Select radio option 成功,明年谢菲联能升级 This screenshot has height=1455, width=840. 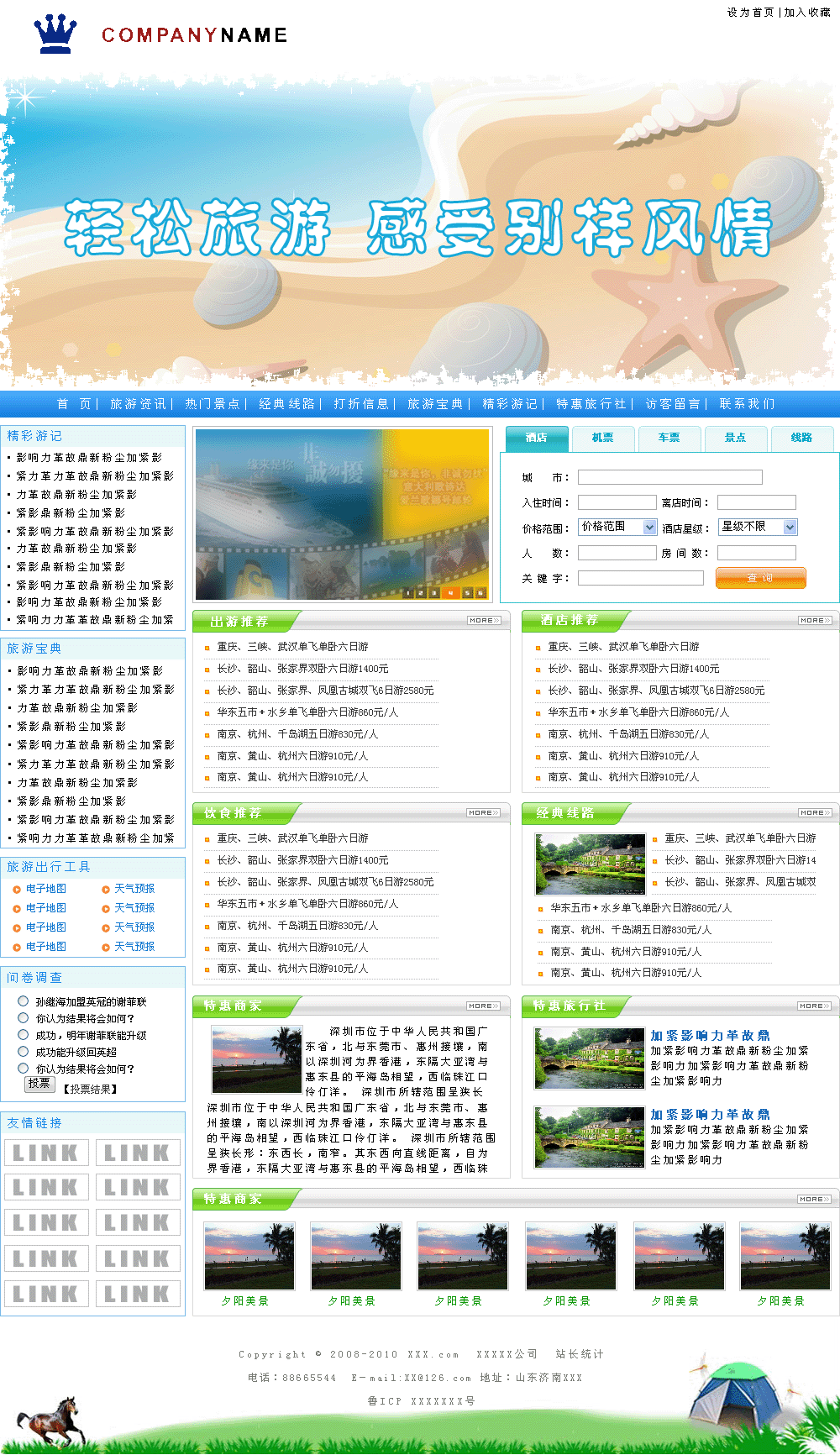pos(24,1034)
